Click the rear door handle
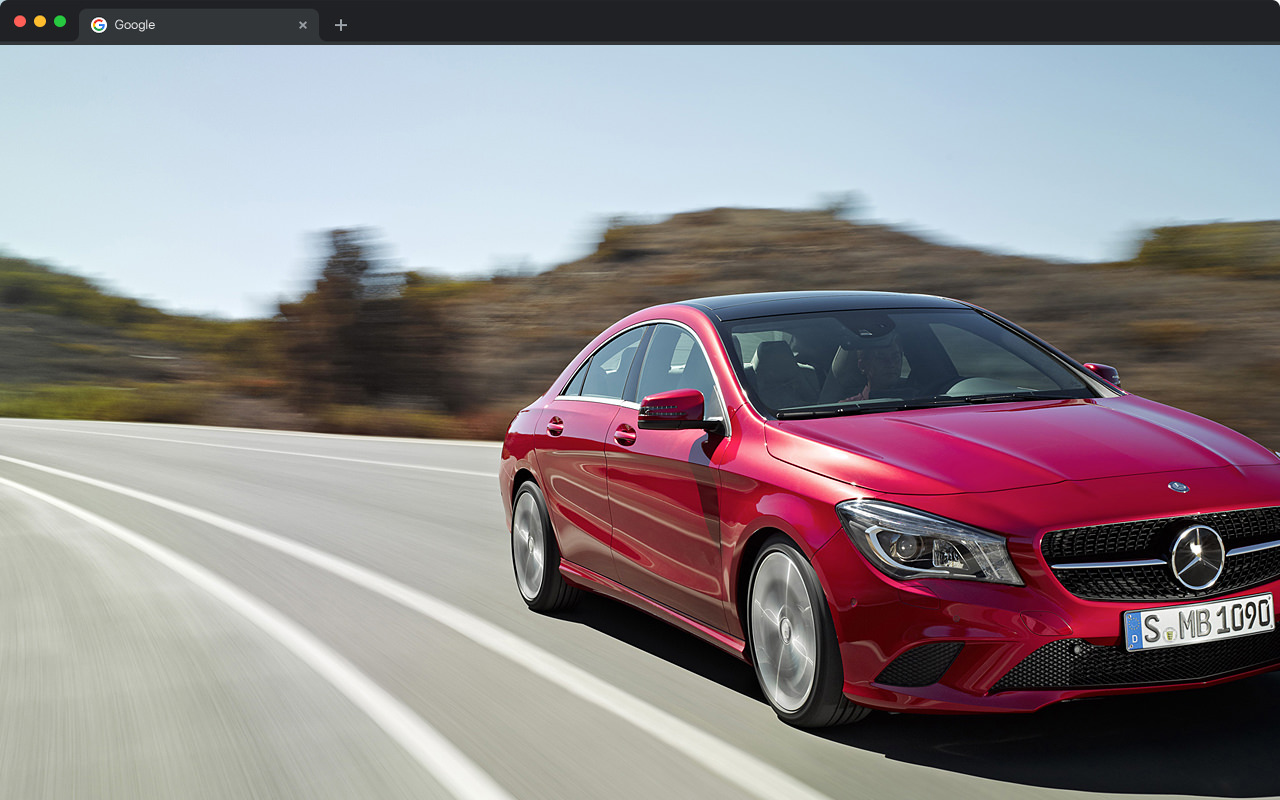This screenshot has width=1280, height=800. [555, 426]
